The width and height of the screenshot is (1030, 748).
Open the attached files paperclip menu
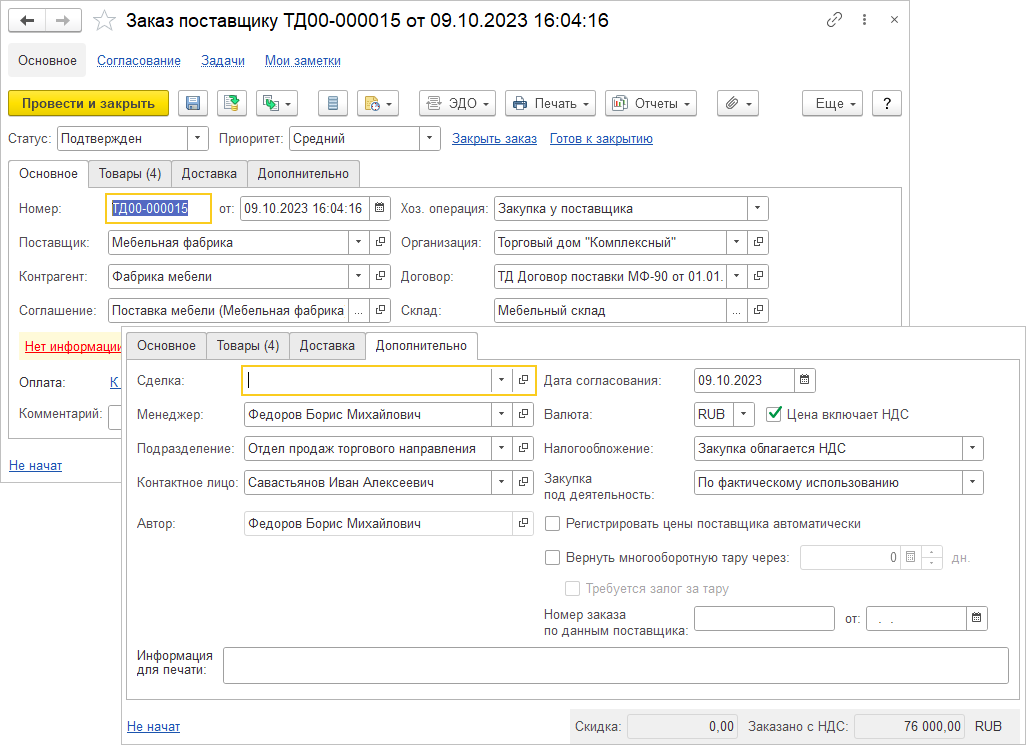point(737,103)
